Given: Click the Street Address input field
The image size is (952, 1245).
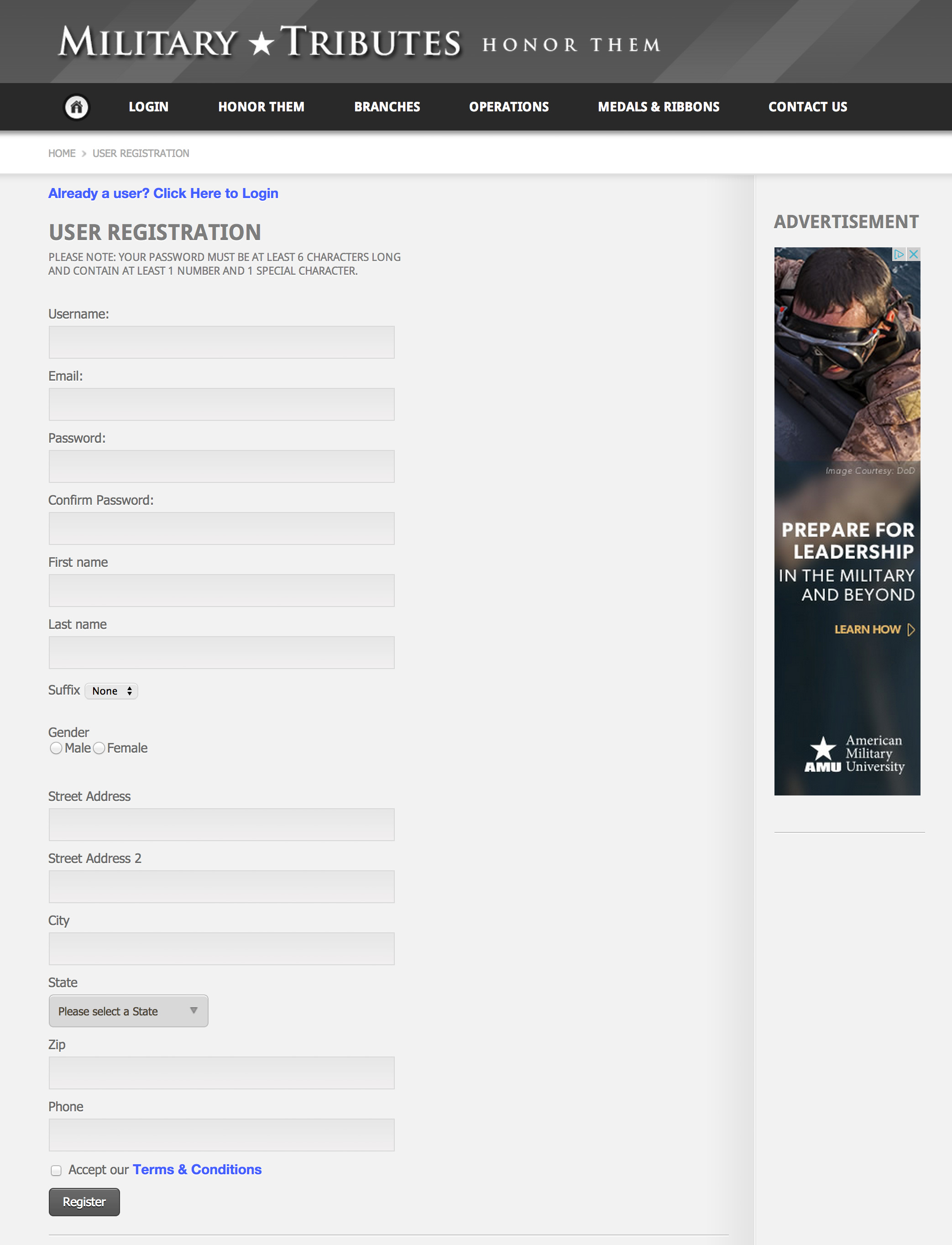Looking at the screenshot, I should 221,825.
